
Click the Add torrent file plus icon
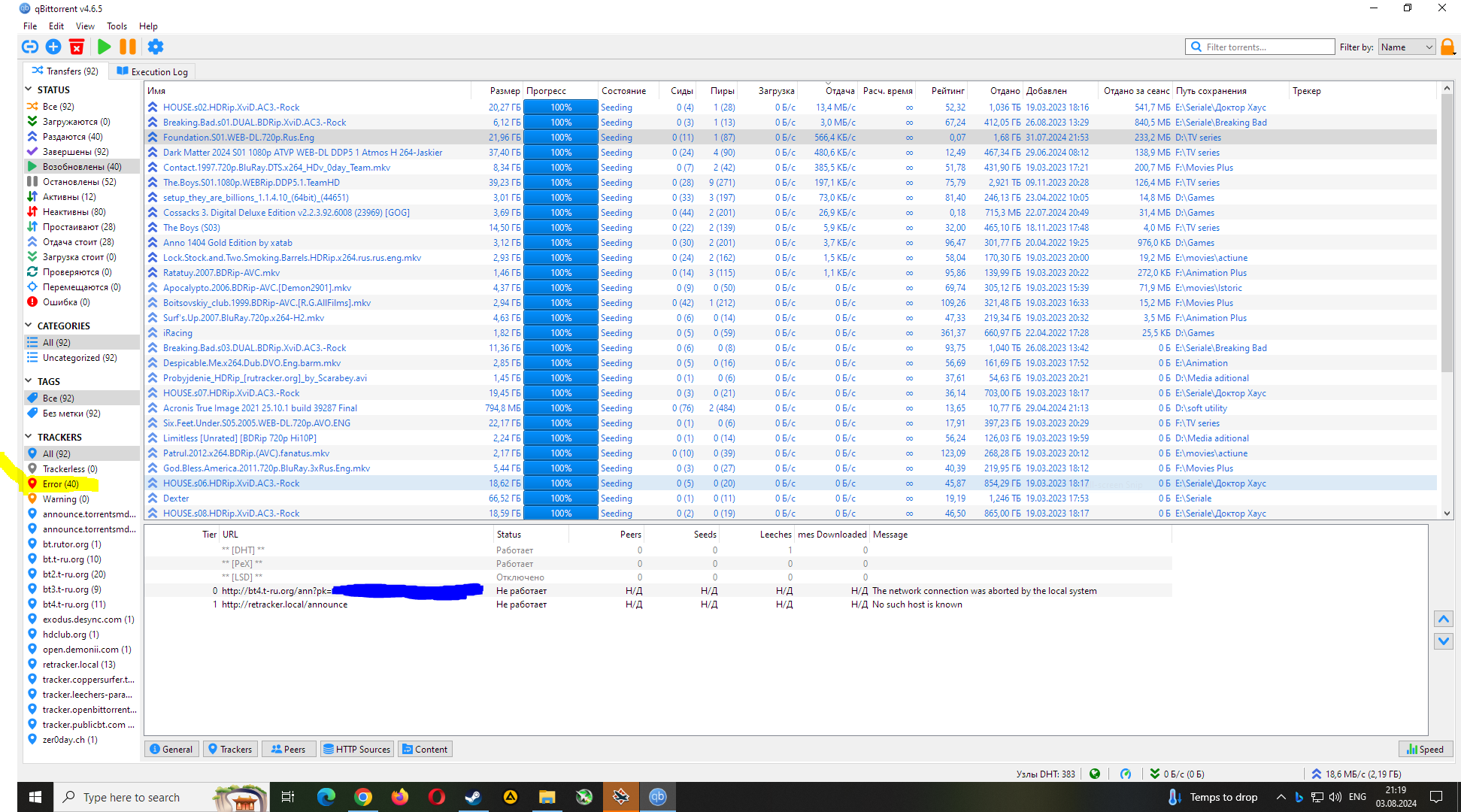tap(53, 47)
